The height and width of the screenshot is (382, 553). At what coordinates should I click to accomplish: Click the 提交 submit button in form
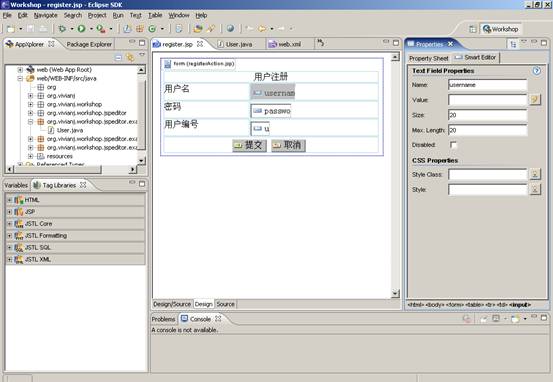(249, 145)
